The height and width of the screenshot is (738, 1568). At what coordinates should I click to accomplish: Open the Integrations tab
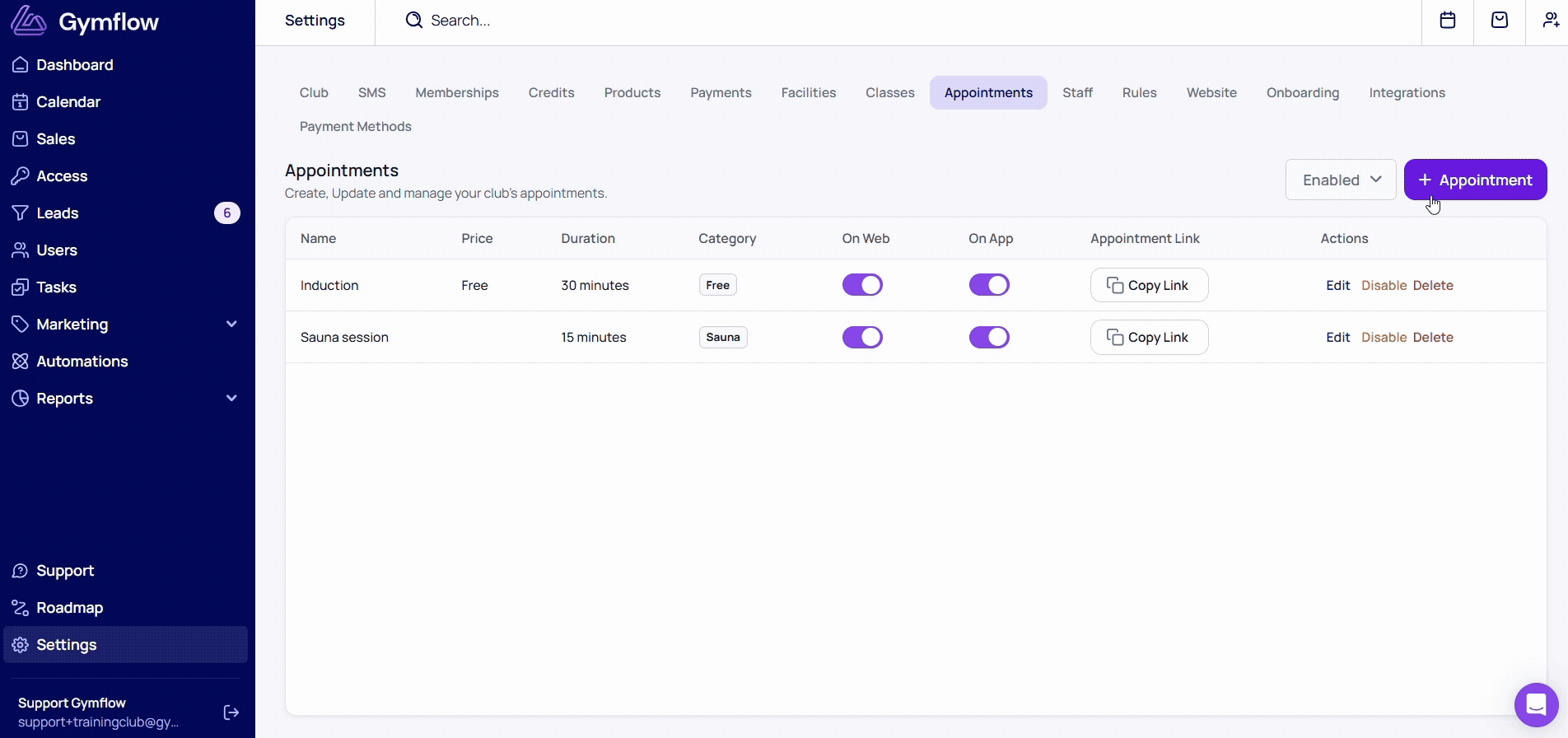(1407, 93)
